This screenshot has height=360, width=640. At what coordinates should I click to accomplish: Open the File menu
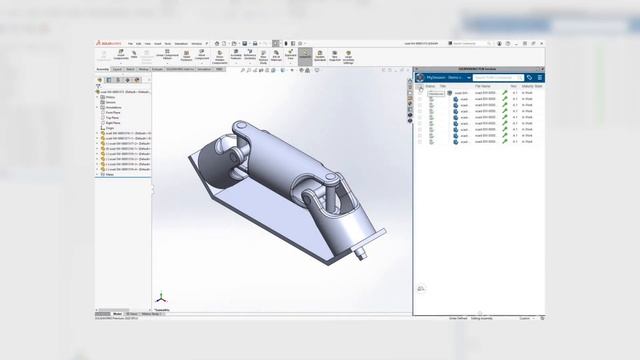point(130,44)
